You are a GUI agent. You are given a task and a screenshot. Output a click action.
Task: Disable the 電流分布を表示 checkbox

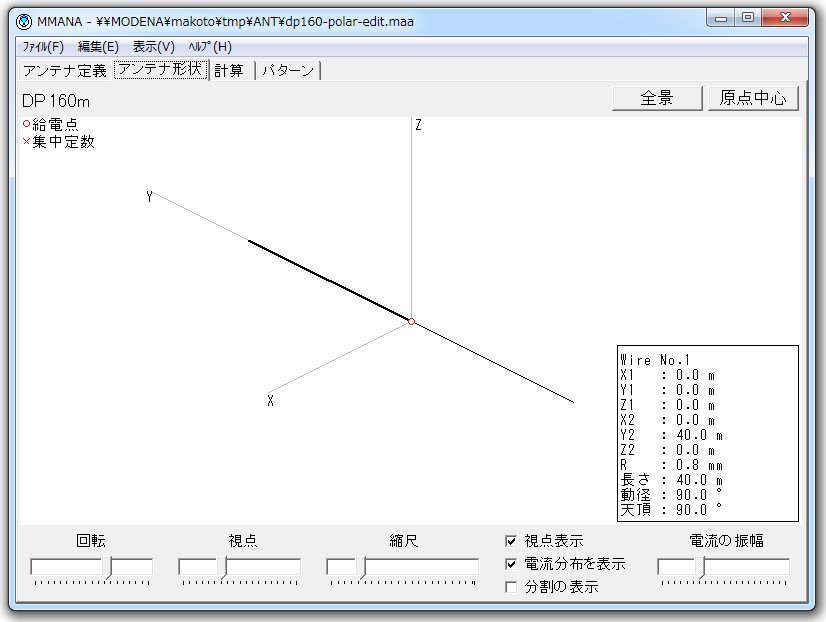pos(512,564)
